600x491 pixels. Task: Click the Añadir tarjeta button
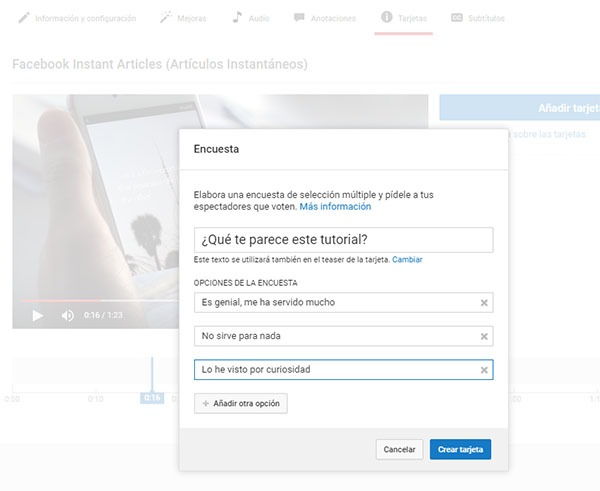click(x=520, y=108)
